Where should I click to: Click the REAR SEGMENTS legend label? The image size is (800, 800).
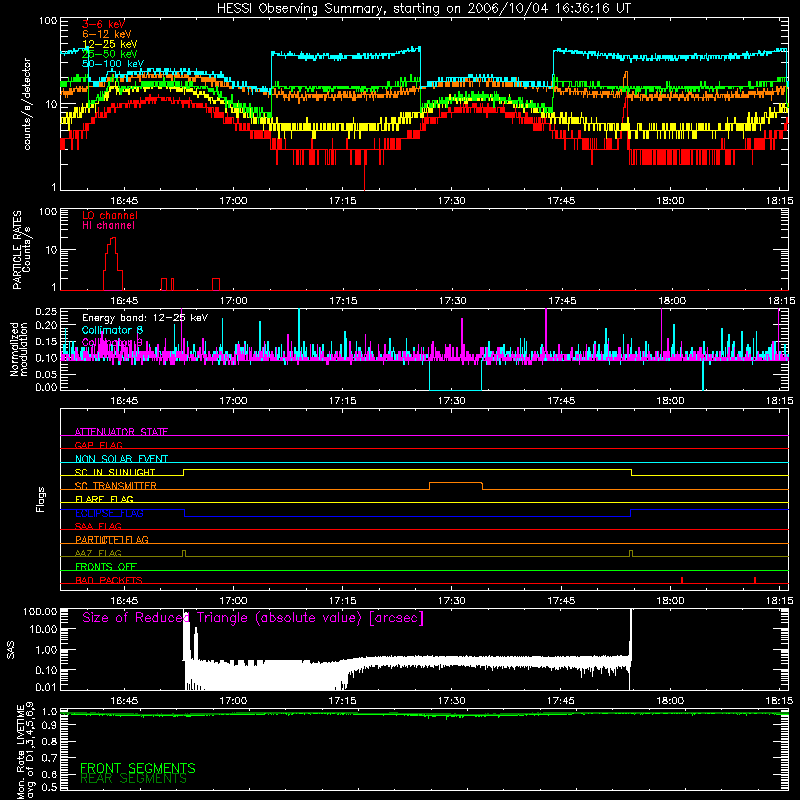[x=133, y=779]
